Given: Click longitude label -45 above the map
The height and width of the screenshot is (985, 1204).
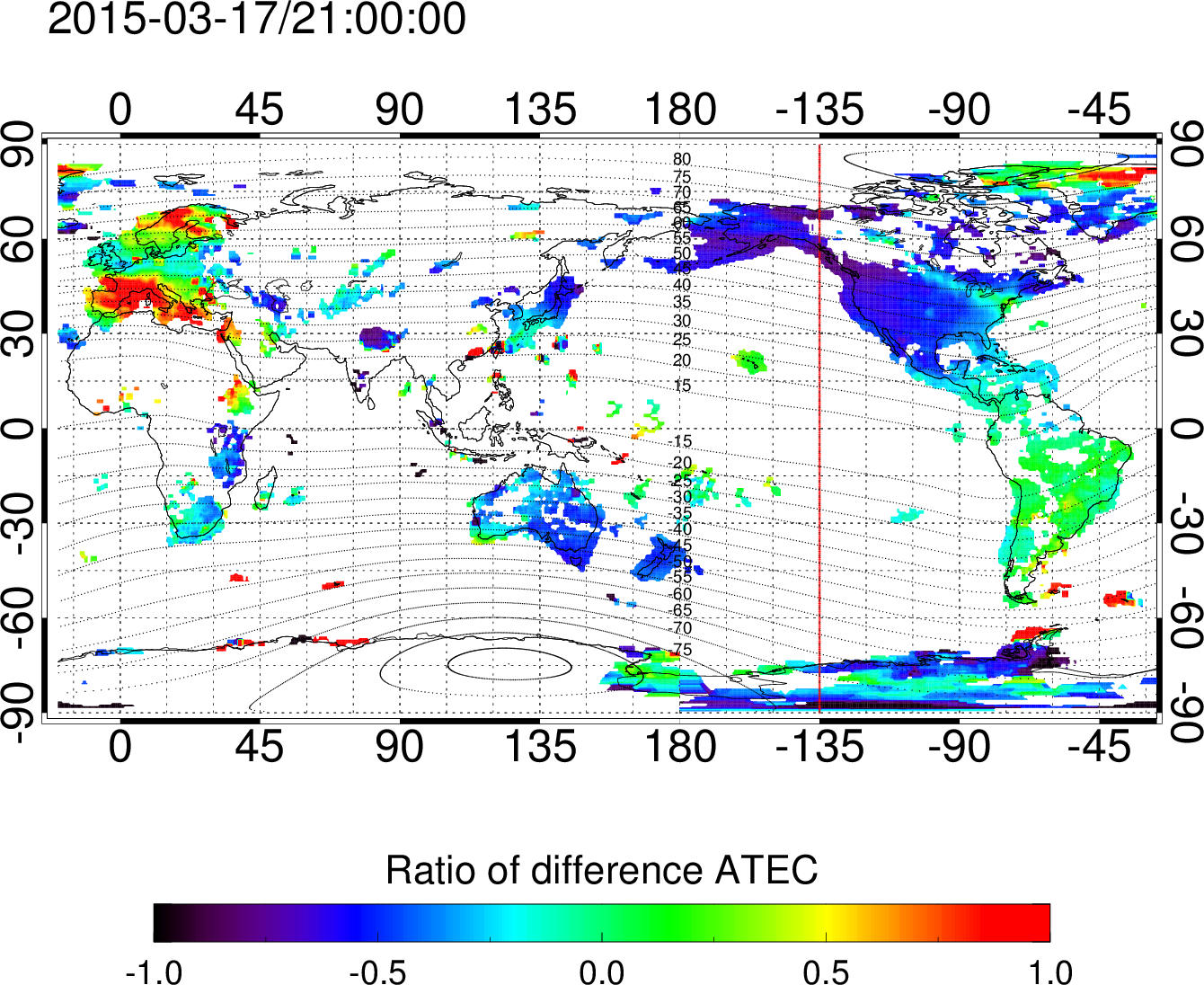Looking at the screenshot, I should pyautogui.click(x=1100, y=110).
